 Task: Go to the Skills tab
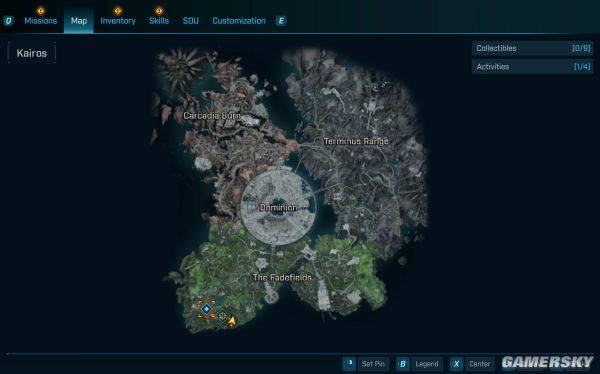click(x=159, y=21)
